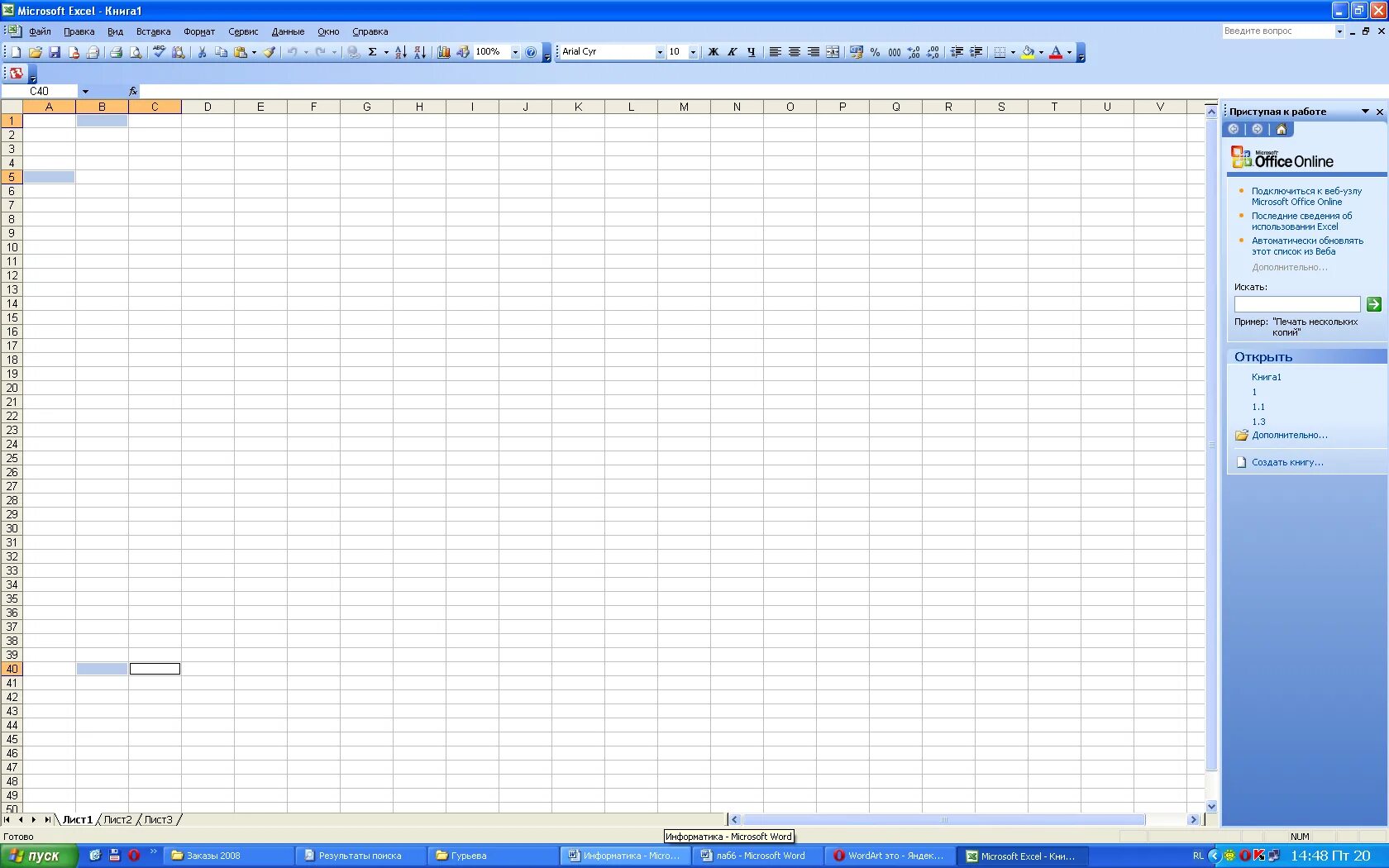Sort descending with the Я-A icon
Screen dimensions: 1389x868
coord(420,52)
